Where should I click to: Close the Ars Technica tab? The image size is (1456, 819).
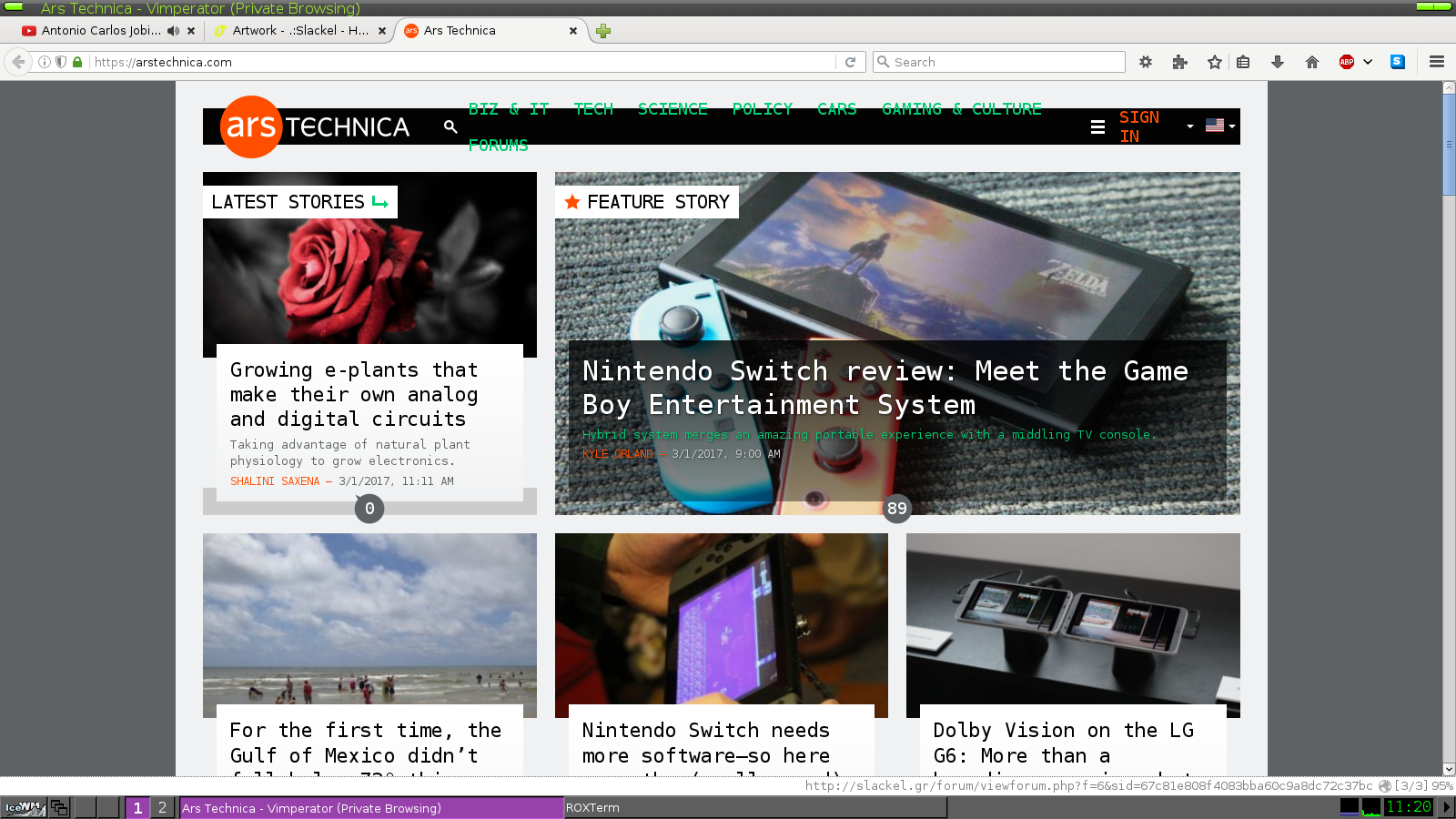573,30
